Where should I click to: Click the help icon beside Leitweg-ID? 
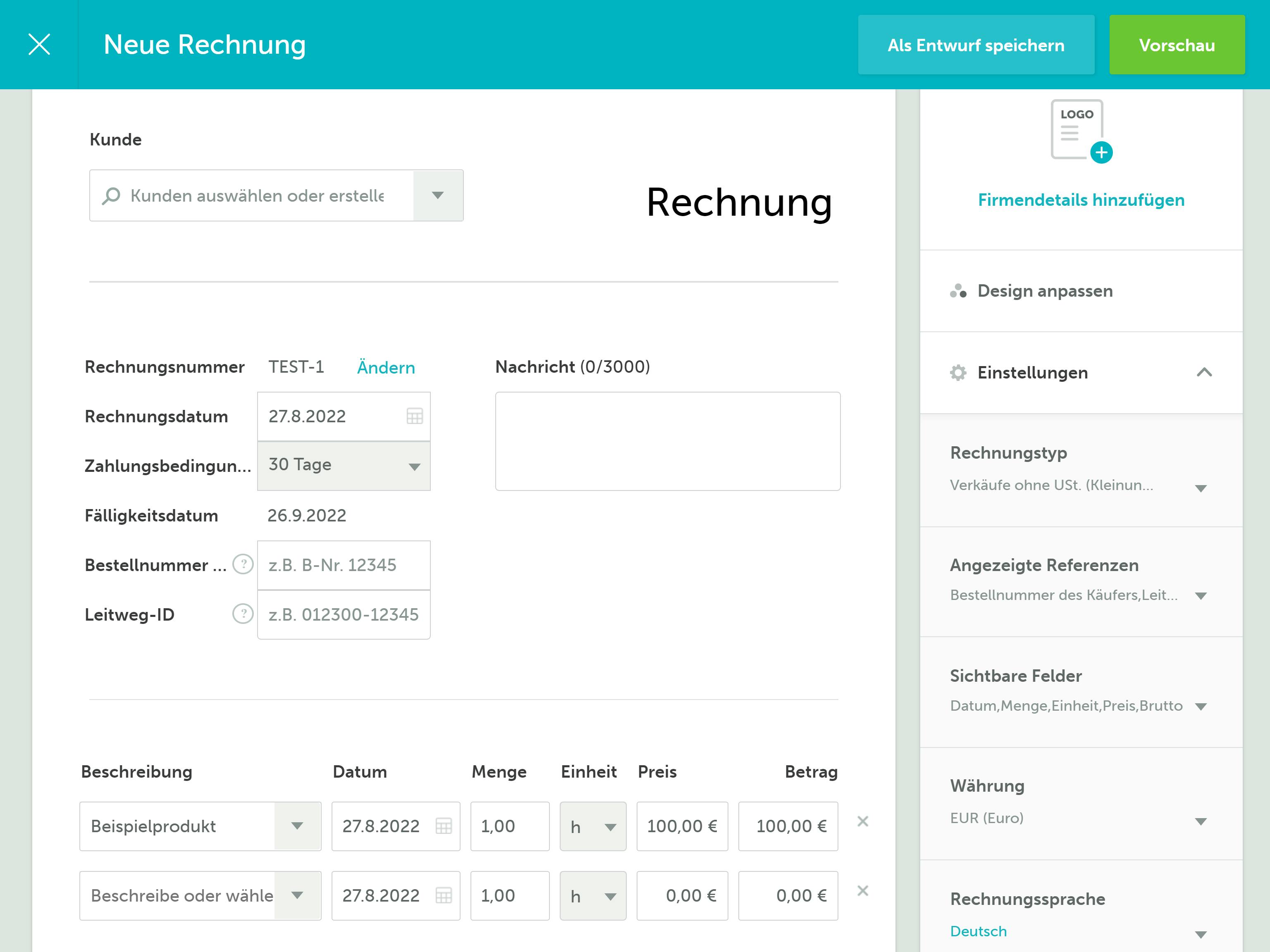(243, 614)
